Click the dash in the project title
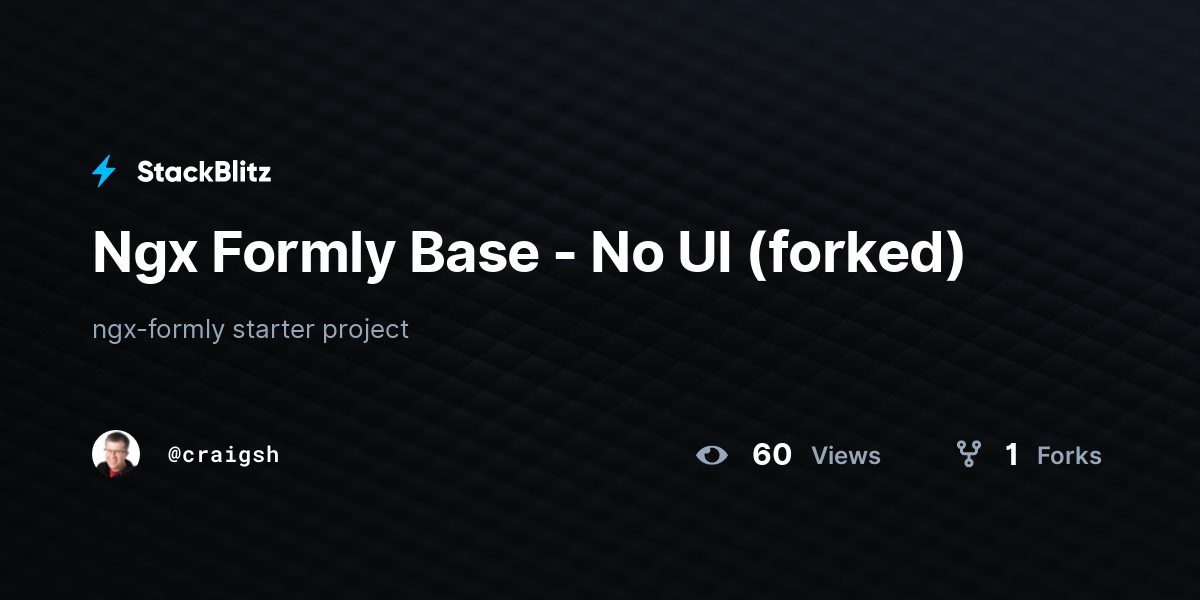Viewport: 1200px width, 600px height. (564, 258)
